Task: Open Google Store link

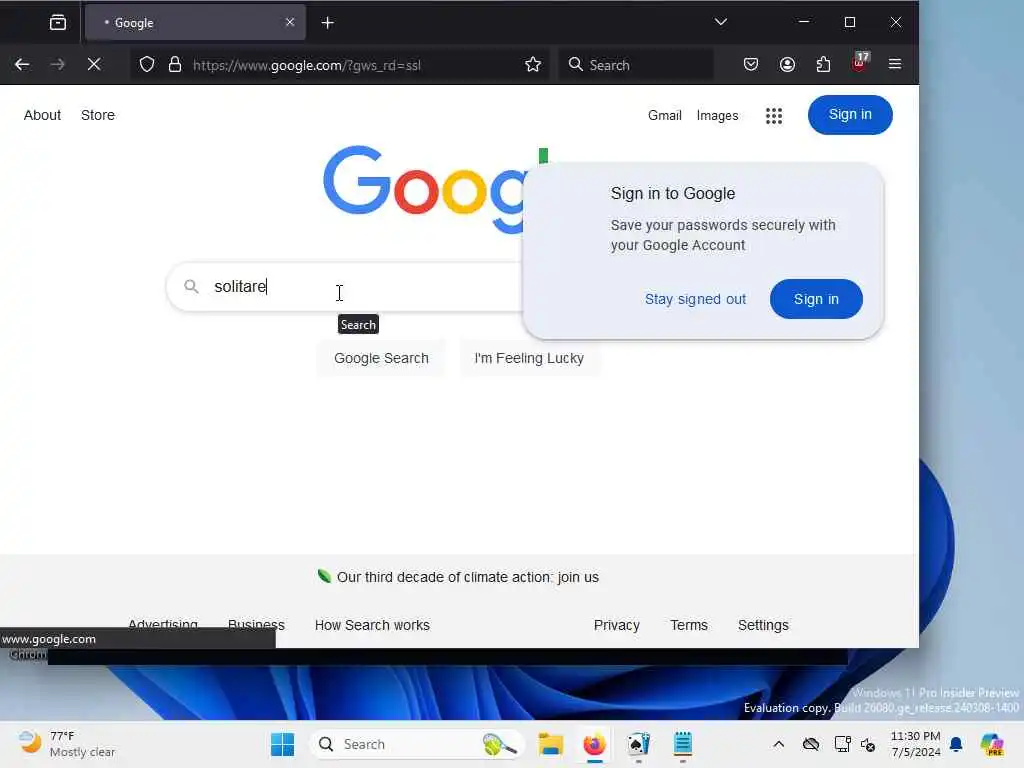Action: pos(98,115)
